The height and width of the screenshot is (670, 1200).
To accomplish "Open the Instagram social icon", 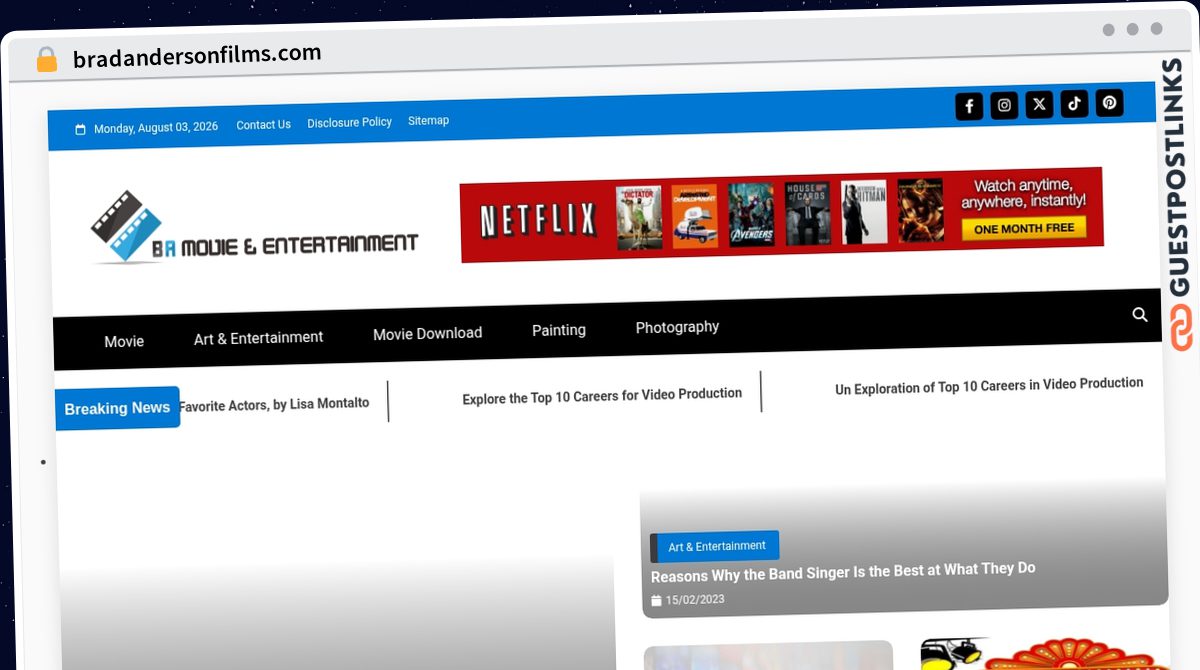I will tap(1004, 105).
